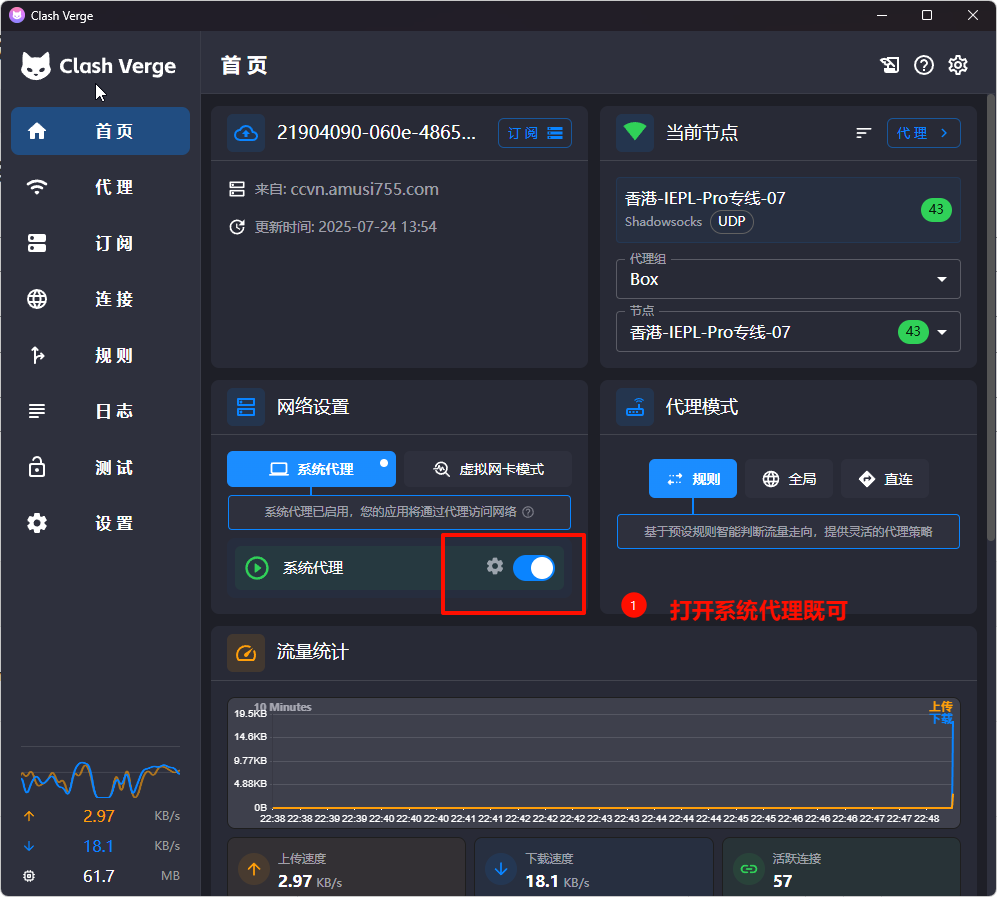Expand the 节点 node dropdown
The height and width of the screenshot is (897, 997).
coord(788,332)
